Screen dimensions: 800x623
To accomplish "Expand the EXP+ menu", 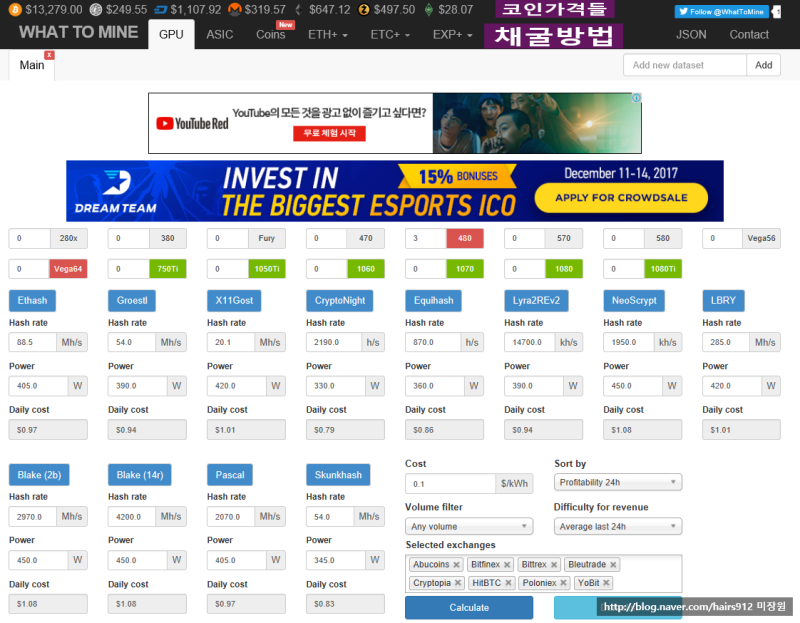I will 453,35.
